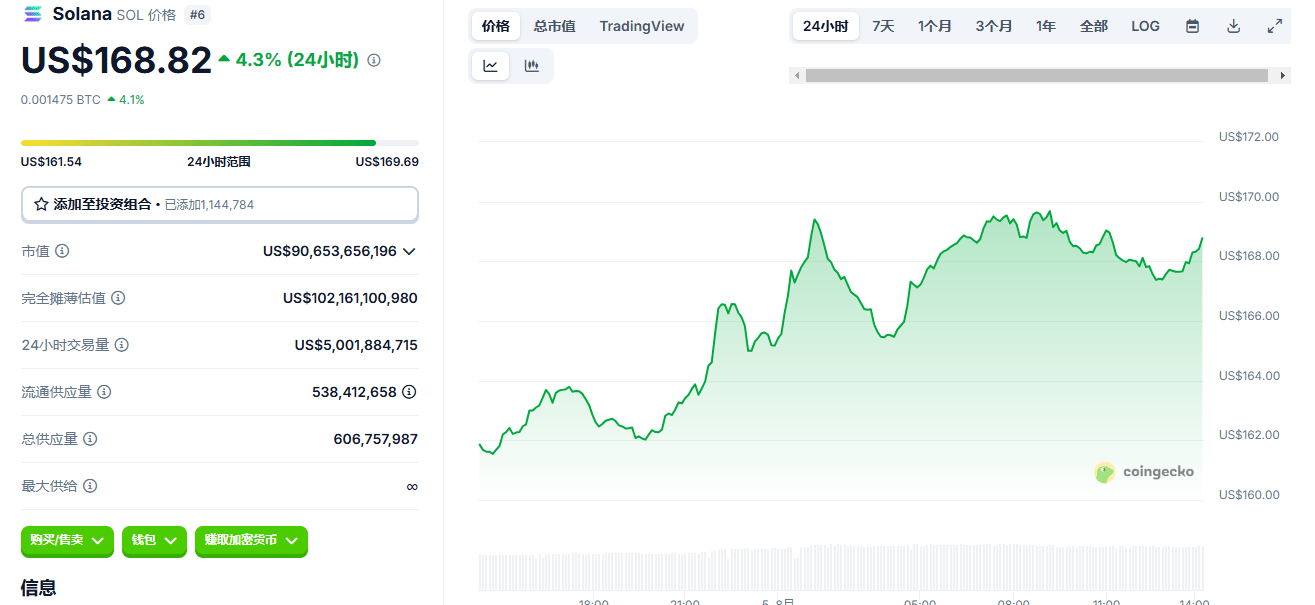Click the 24小时范围 price range bar
Screen dimensions: 1315x605
[220, 143]
